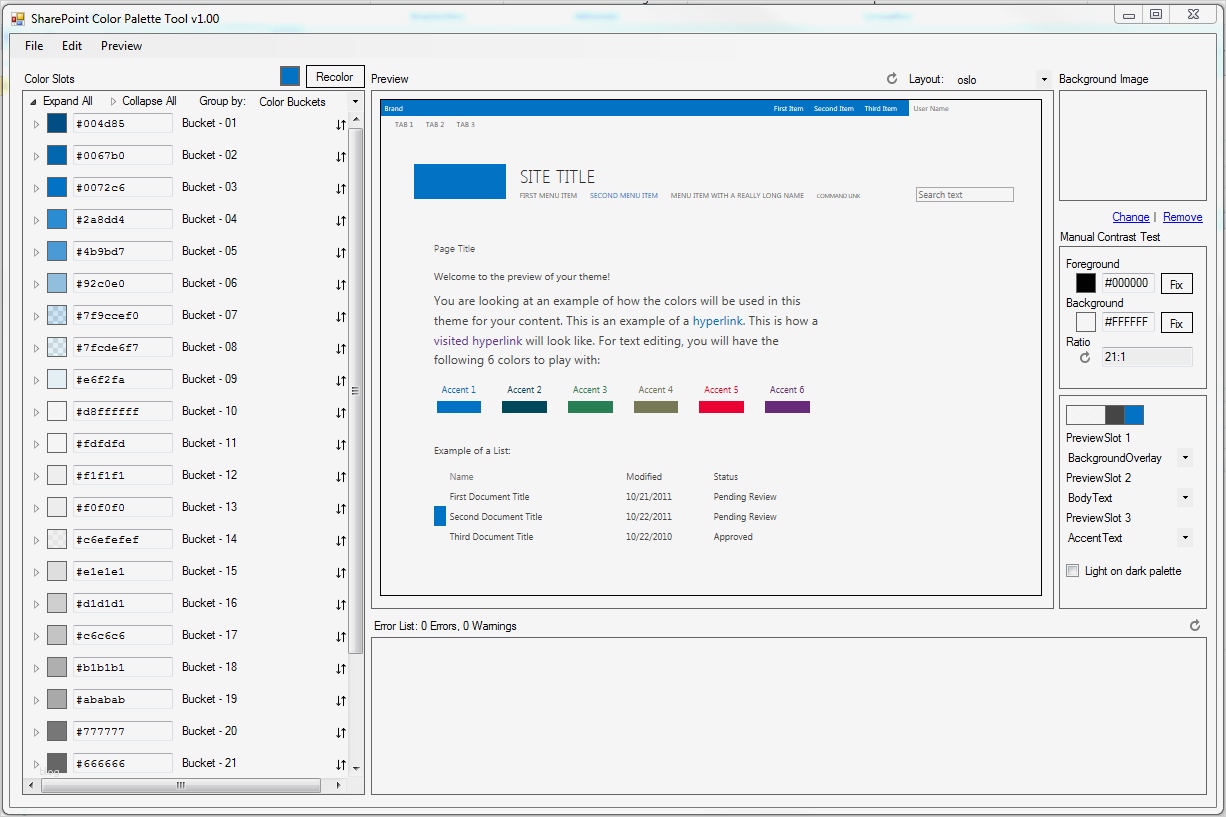Screen dimensions: 1226x817
Task: Click the swap icon for Bucket - 09
Action: click(x=340, y=381)
